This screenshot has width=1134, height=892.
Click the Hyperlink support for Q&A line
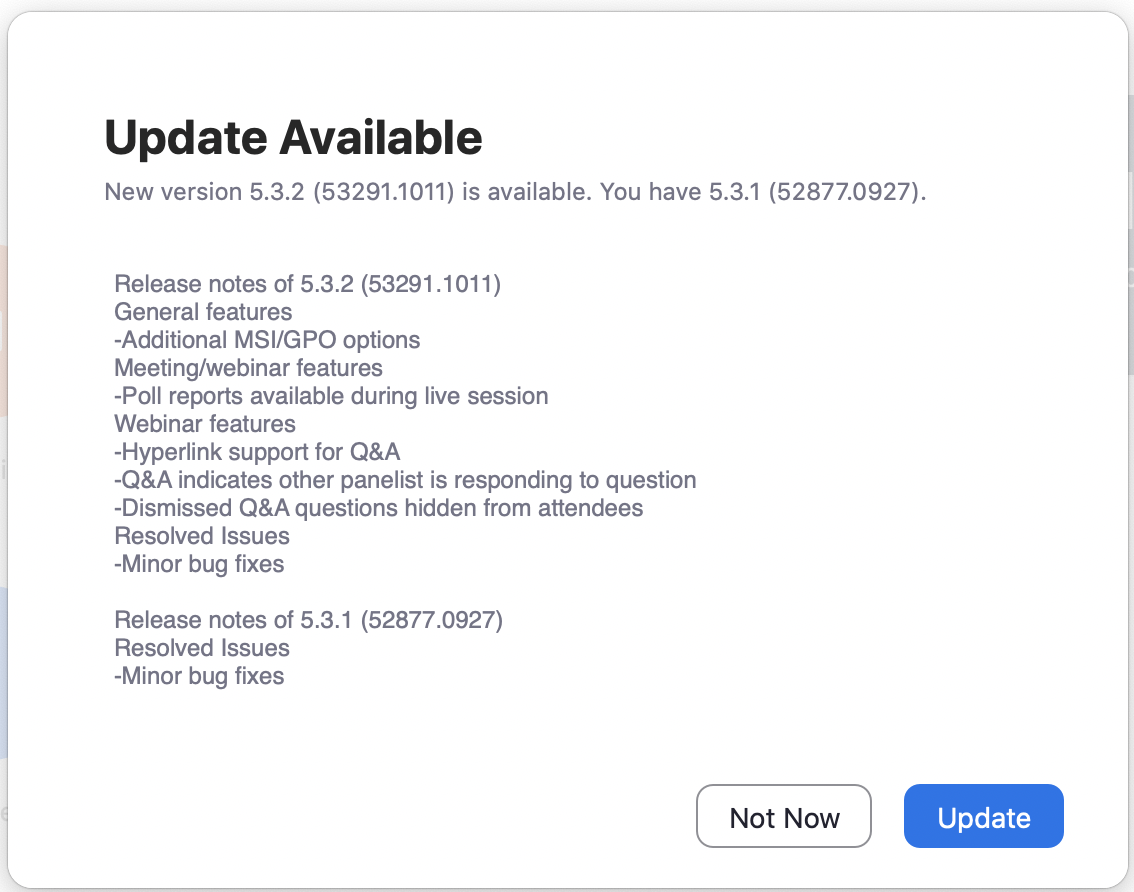tap(257, 452)
